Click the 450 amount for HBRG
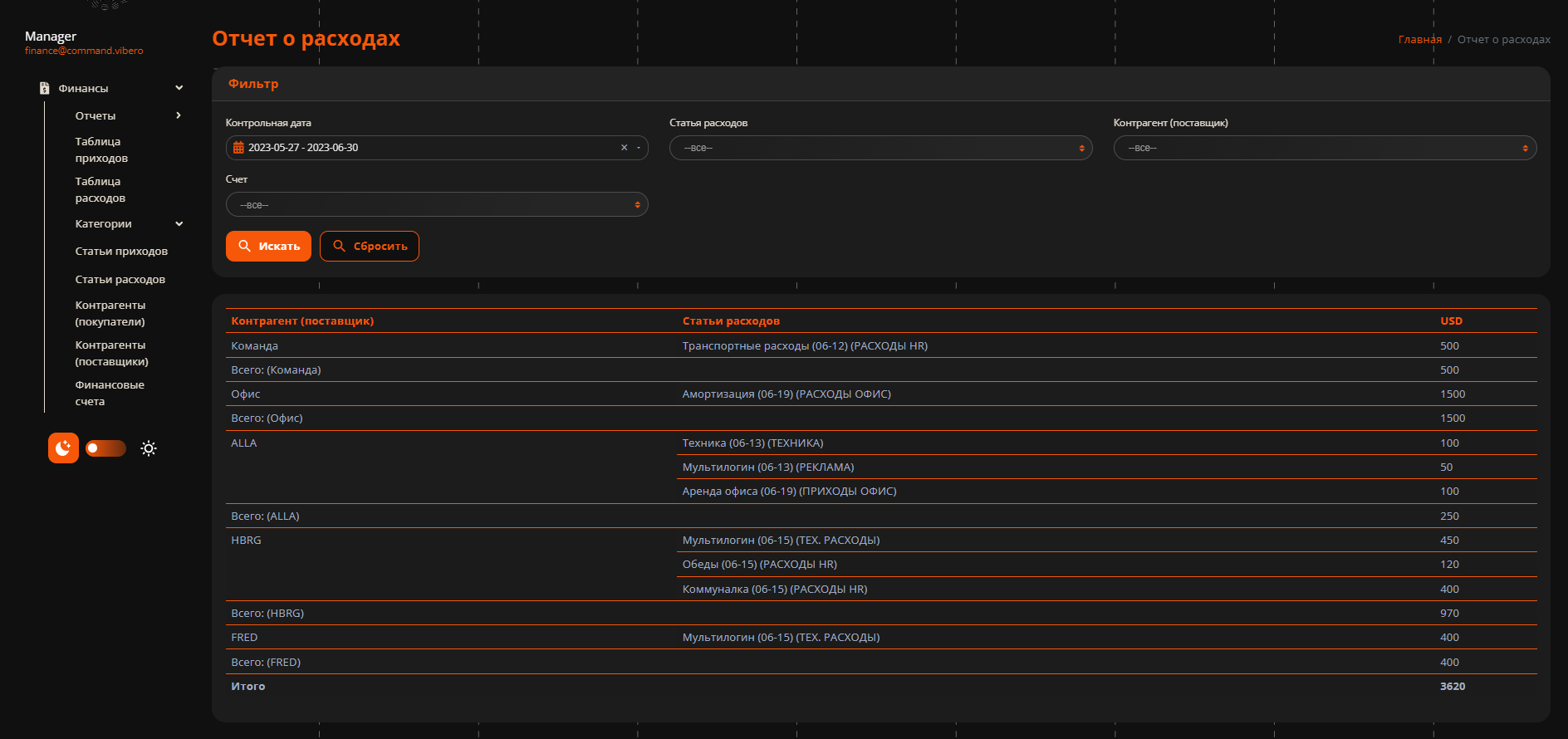The image size is (1568, 739). click(1449, 540)
